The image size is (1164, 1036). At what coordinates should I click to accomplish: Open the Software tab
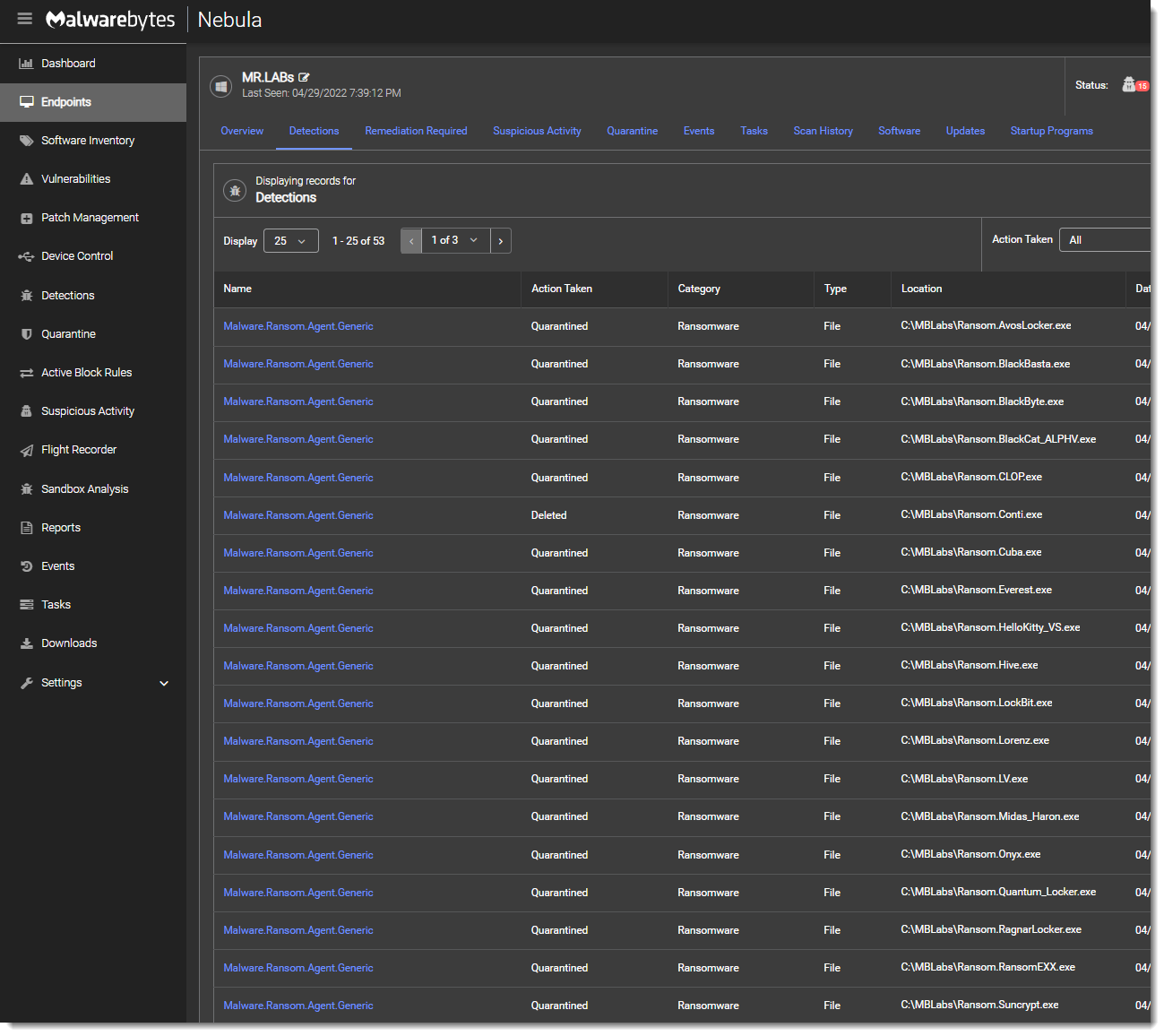[900, 131]
